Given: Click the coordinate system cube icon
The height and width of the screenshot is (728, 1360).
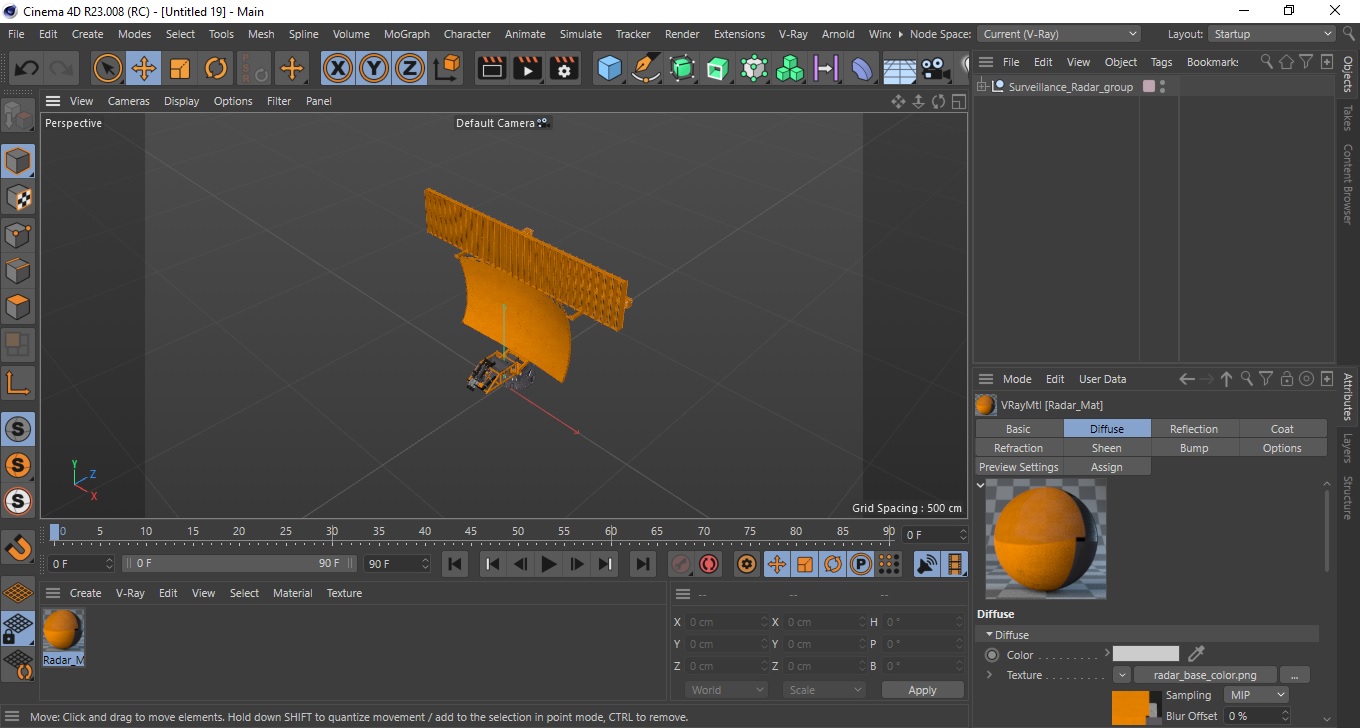Looking at the screenshot, I should click(x=447, y=69).
